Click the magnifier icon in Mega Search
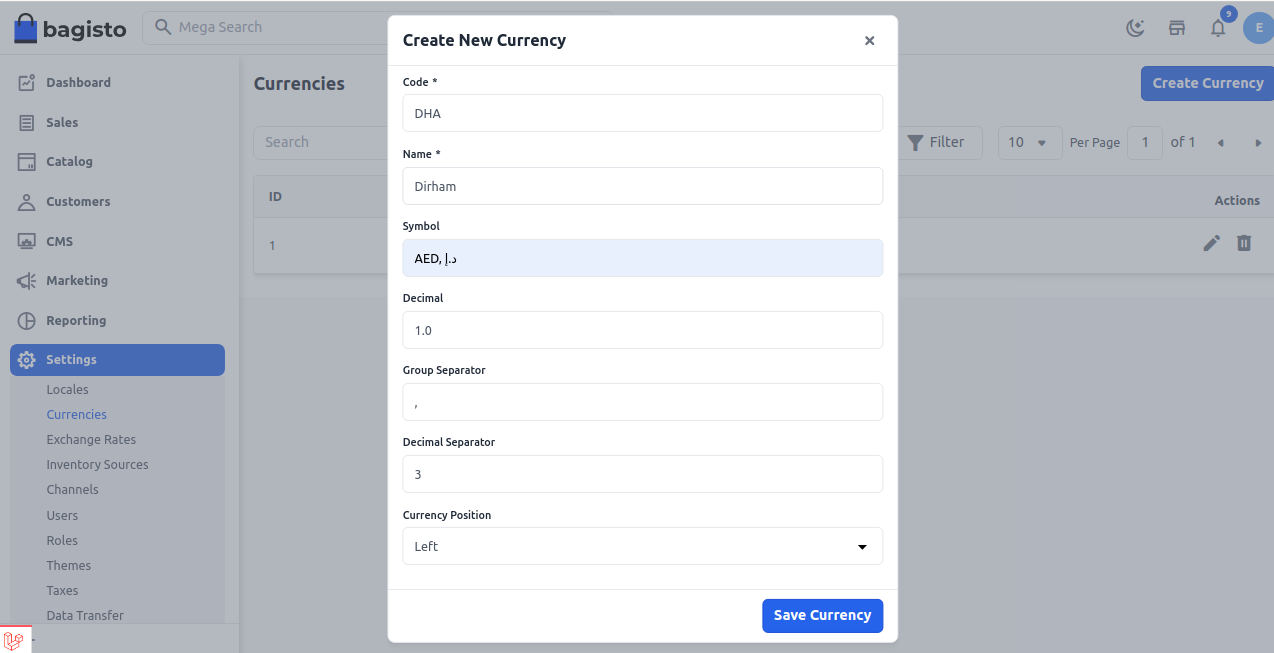Screen dimensions: 1274x653 (x=162, y=27)
